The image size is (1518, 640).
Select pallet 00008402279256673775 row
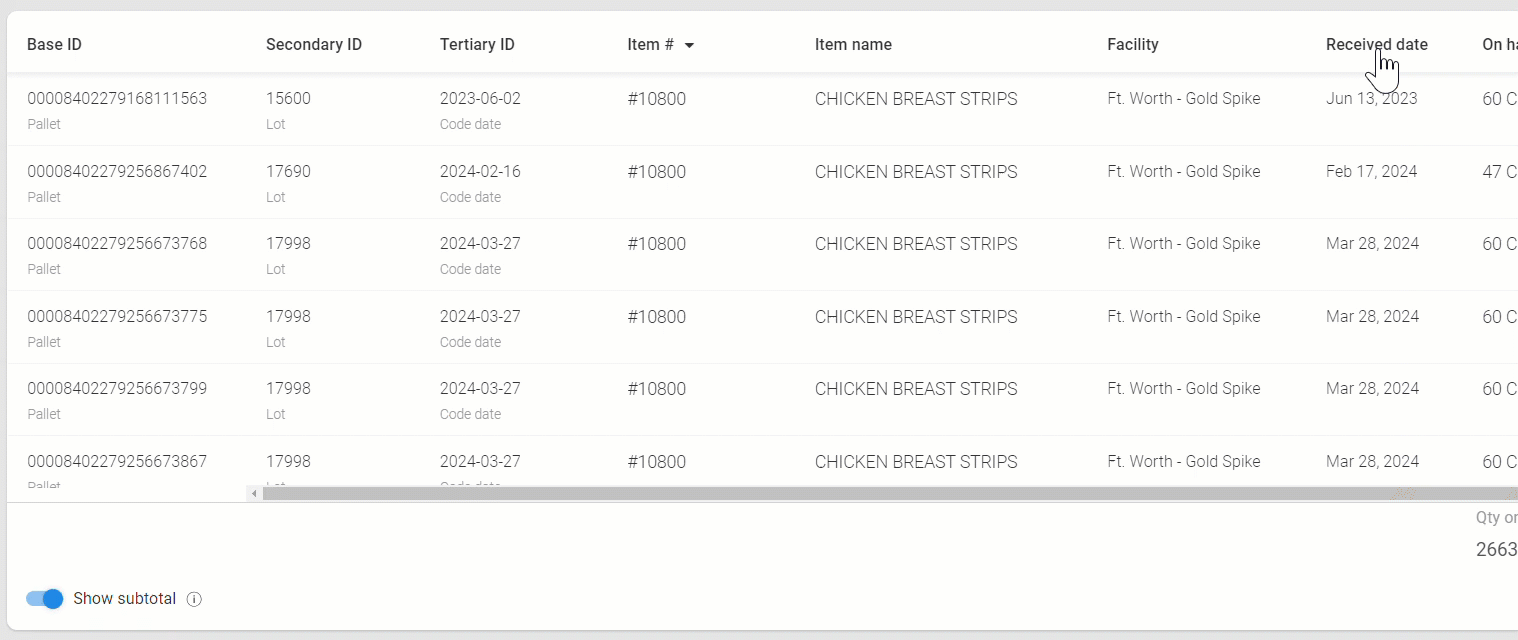(762, 327)
